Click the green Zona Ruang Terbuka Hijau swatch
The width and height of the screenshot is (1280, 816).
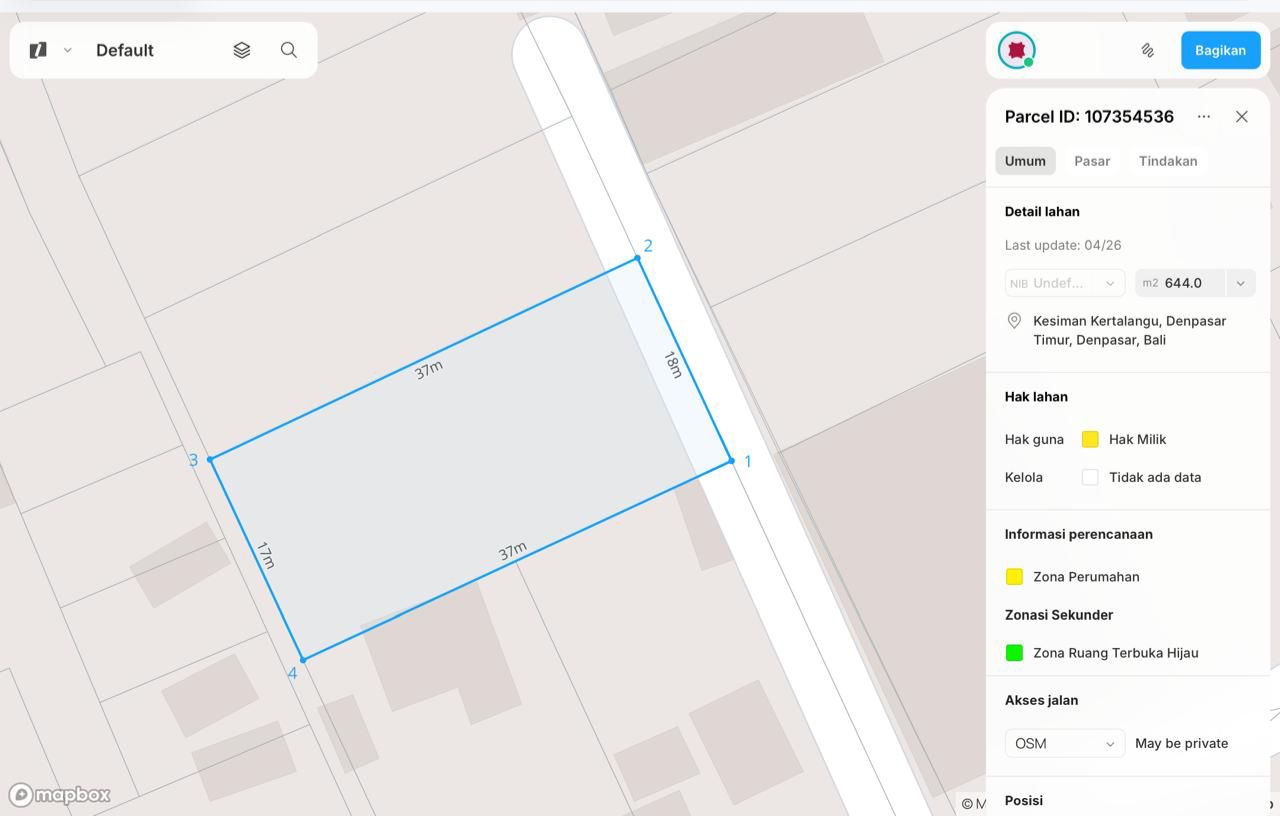pos(1014,653)
